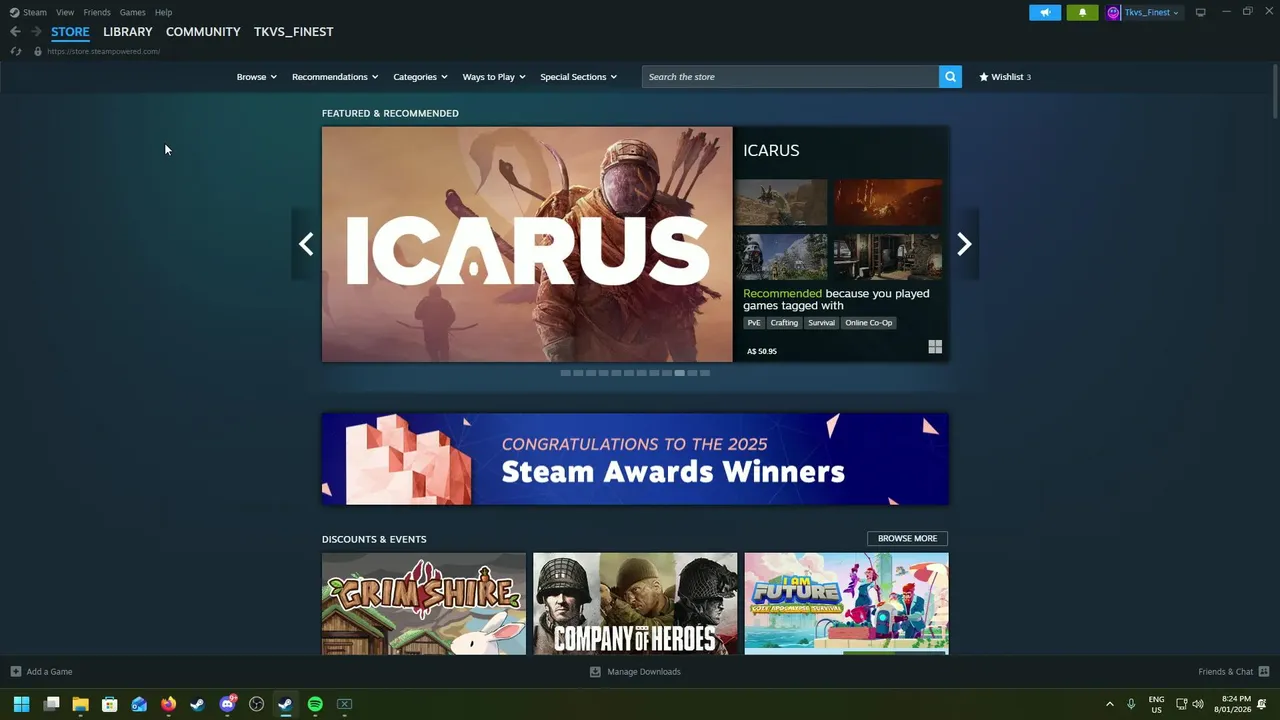Screen dimensions: 1280x720
Task: Open the Windows Start menu
Action: tap(21, 704)
